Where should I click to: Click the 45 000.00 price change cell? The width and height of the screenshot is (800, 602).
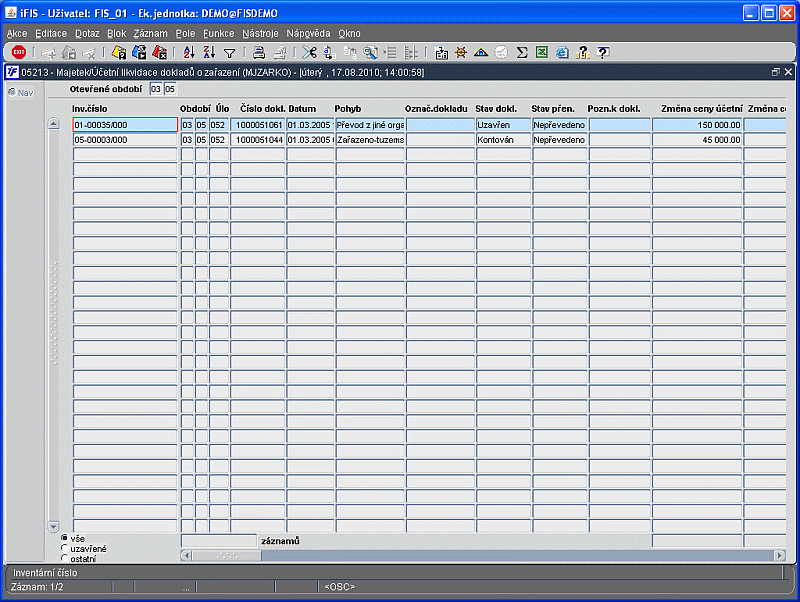[x=697, y=140]
